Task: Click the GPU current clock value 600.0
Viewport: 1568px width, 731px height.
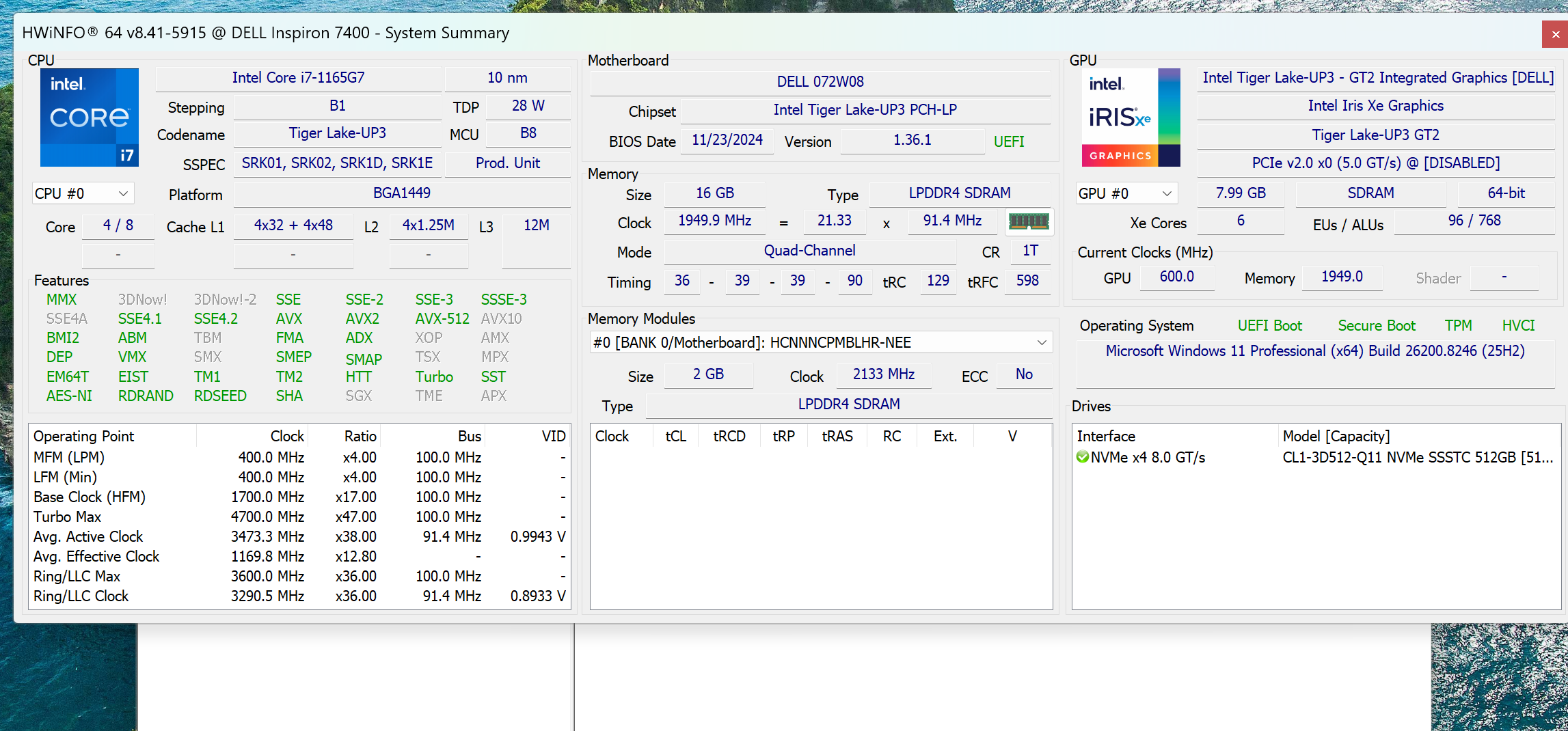Action: [1177, 277]
